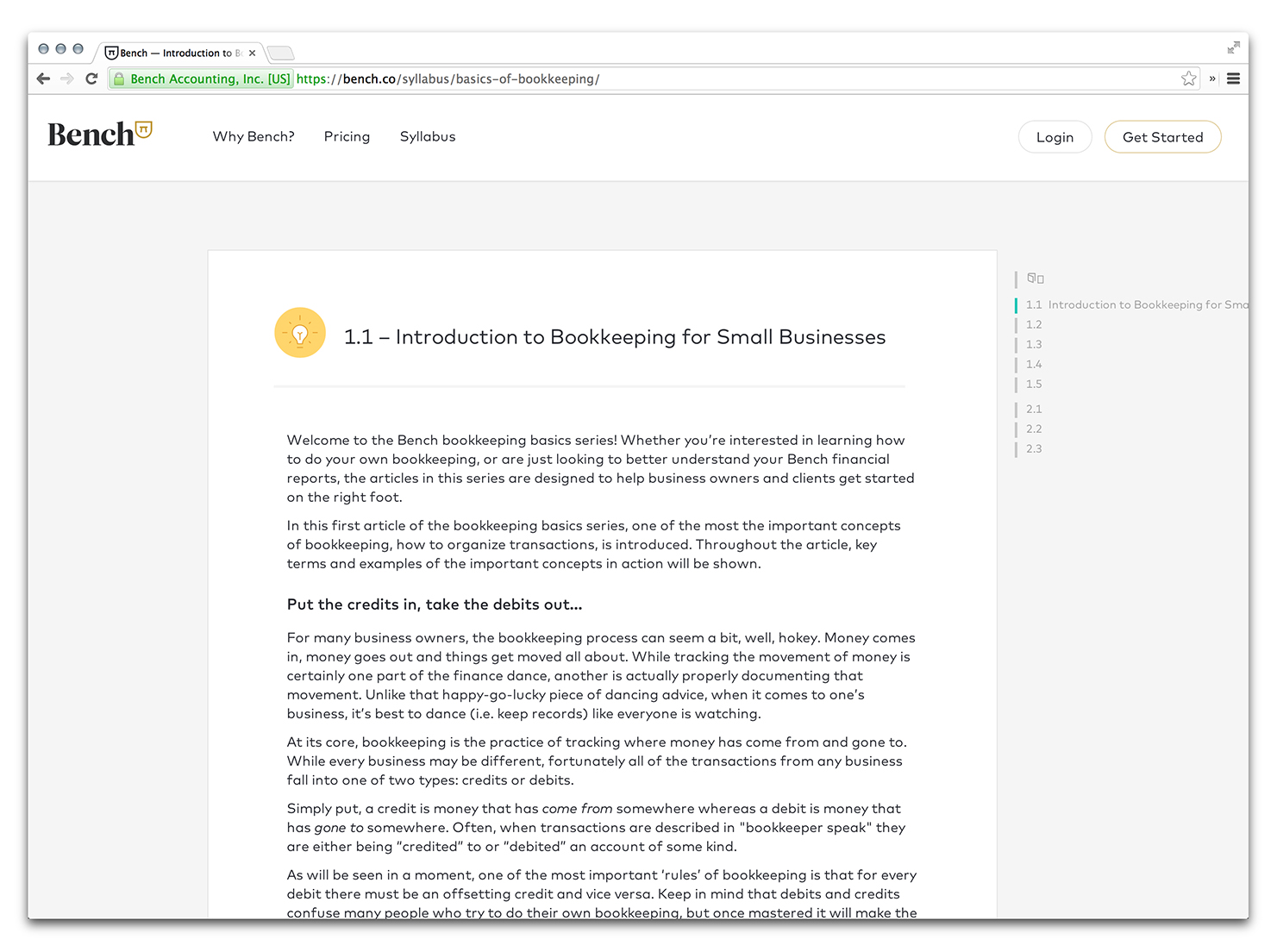Reload the page with refresh icon
The width and height of the screenshot is (1277, 952).
tap(91, 78)
